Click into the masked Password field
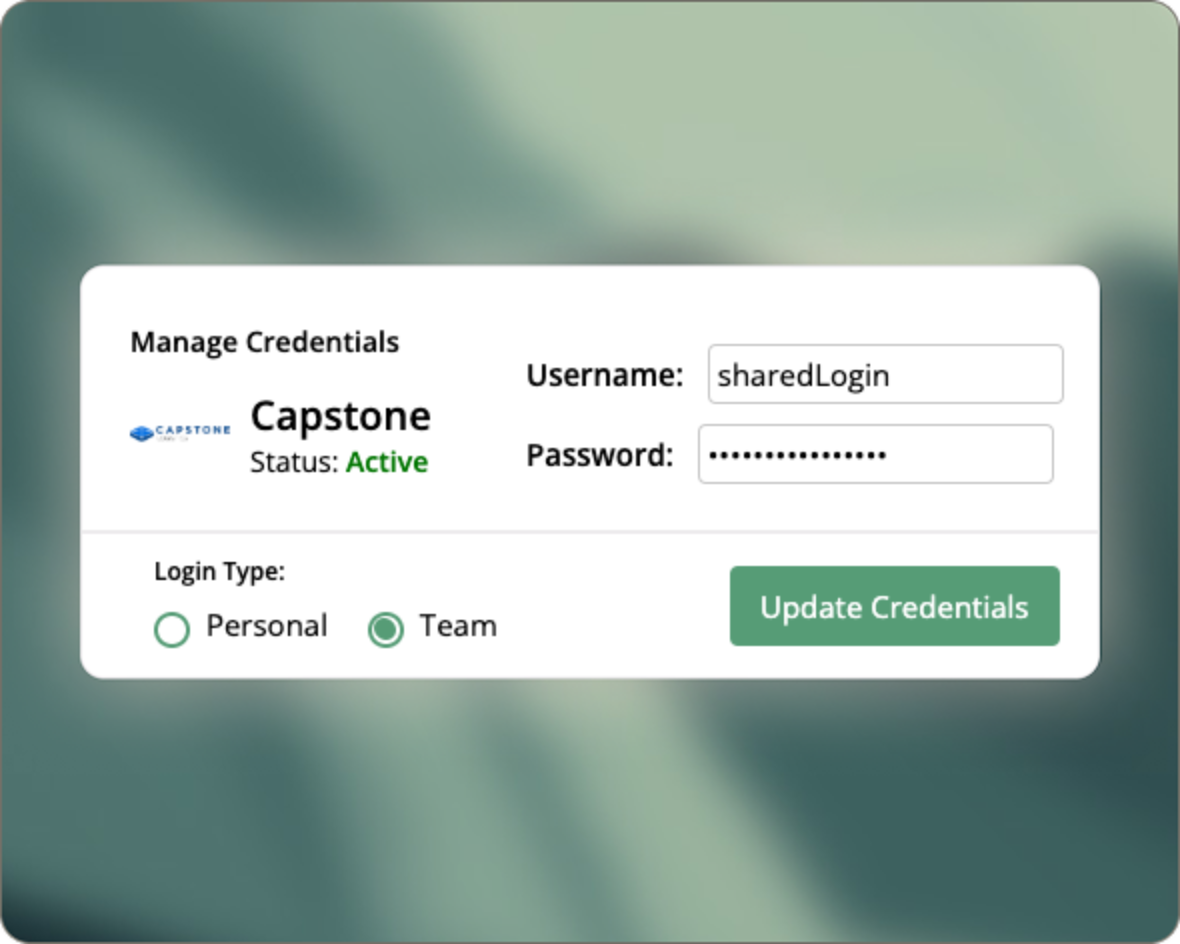The image size is (1180, 944). [875, 454]
